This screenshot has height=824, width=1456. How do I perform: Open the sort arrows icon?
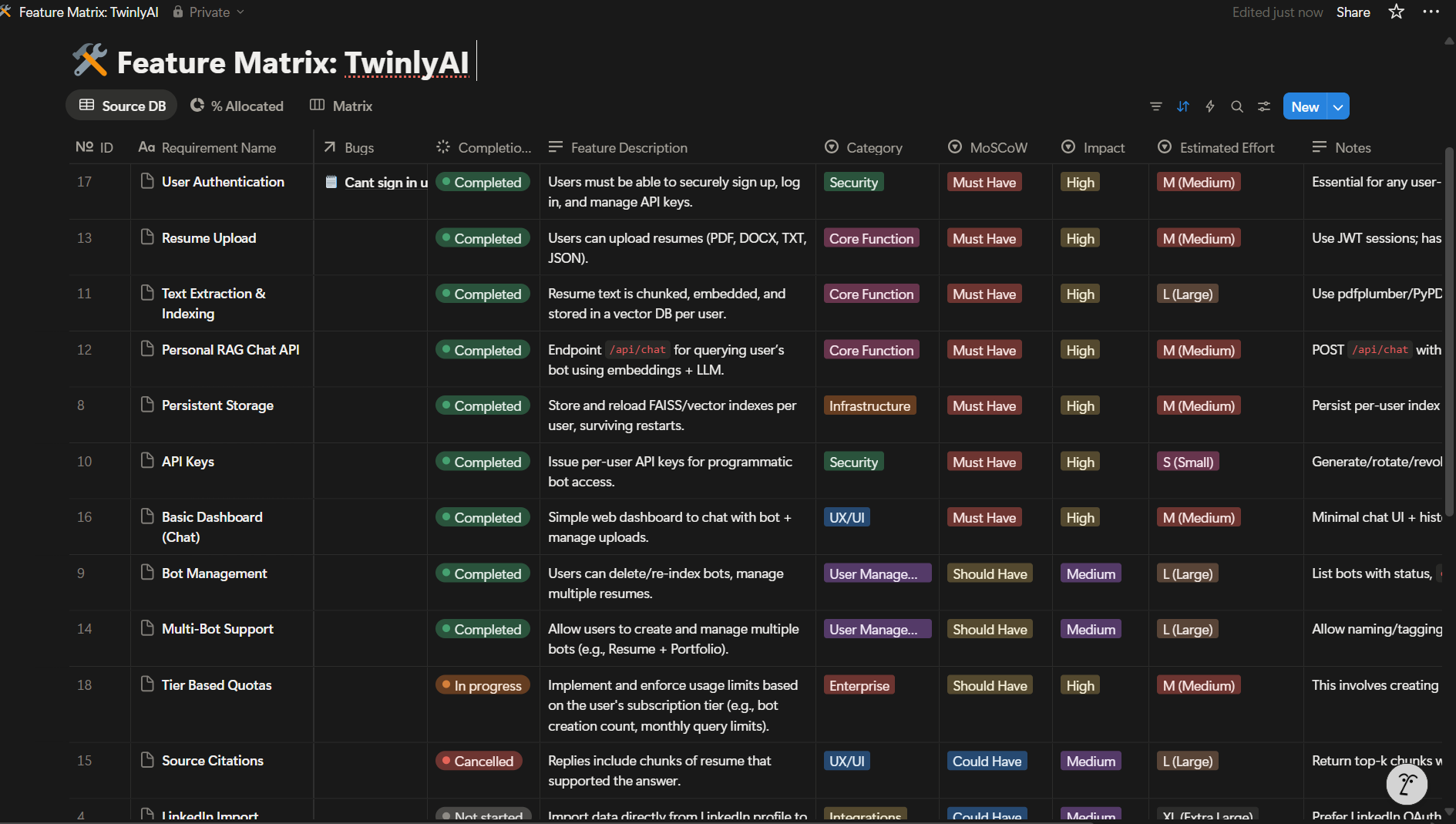tap(1183, 106)
